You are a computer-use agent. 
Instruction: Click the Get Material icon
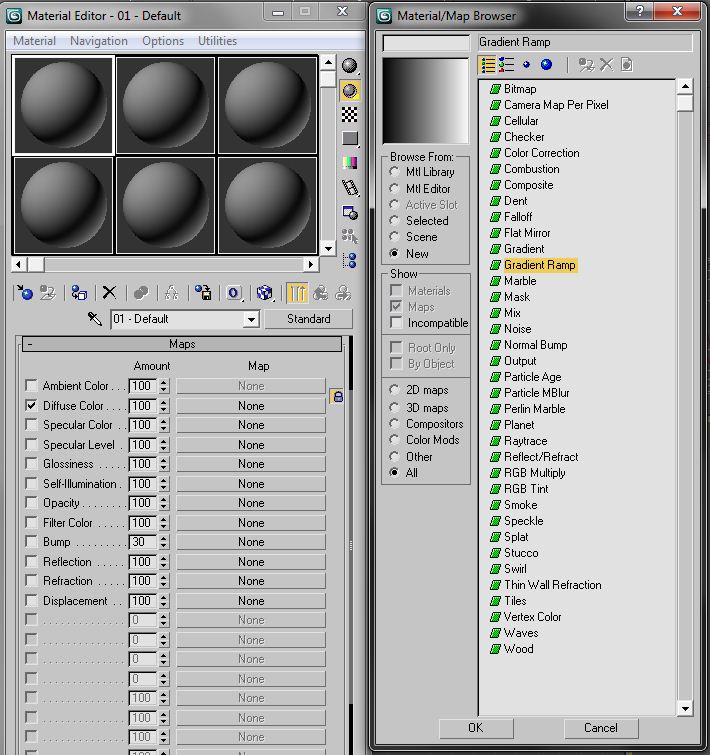tap(25, 293)
